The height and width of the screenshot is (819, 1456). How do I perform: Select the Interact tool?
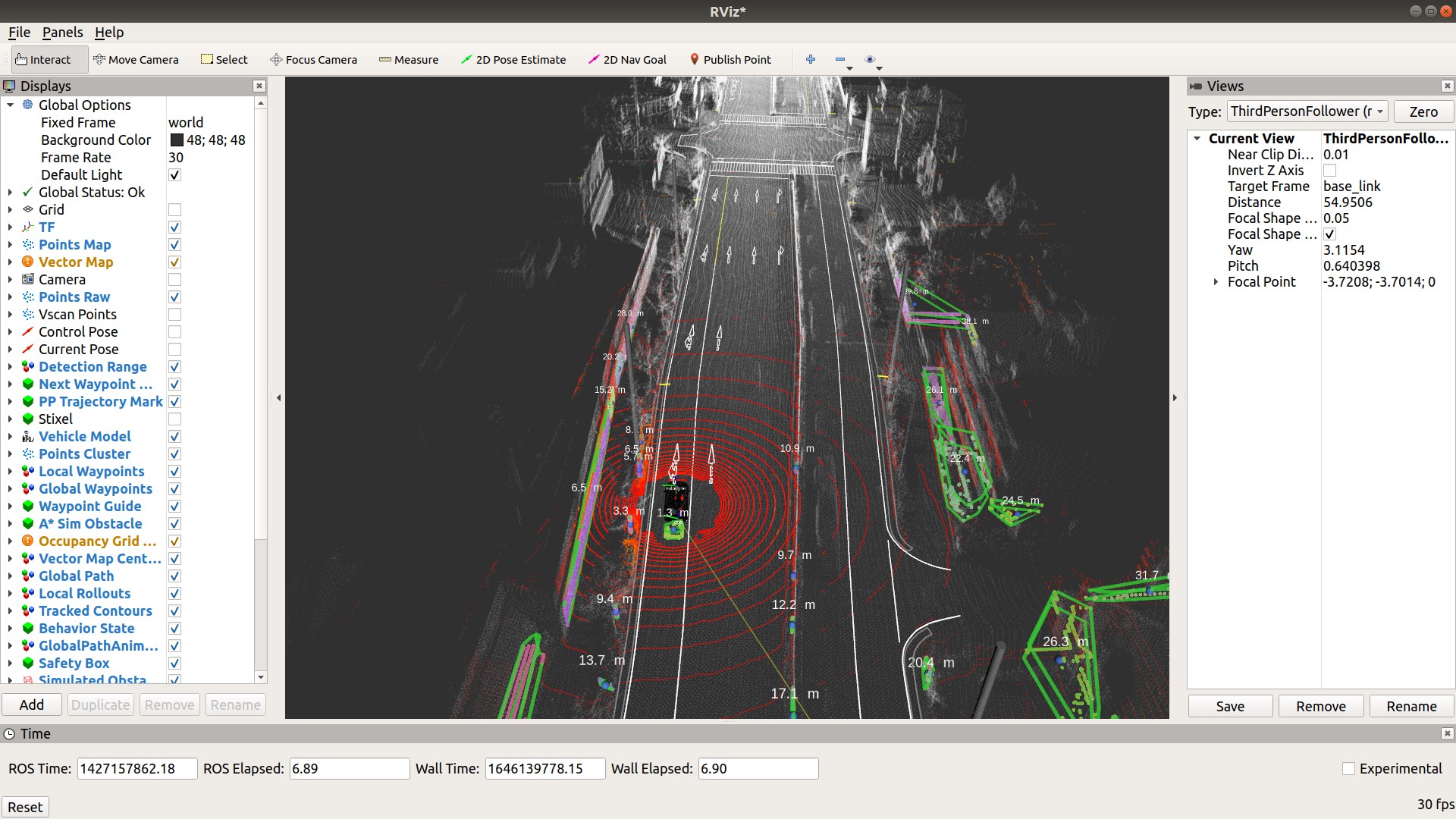coord(49,60)
